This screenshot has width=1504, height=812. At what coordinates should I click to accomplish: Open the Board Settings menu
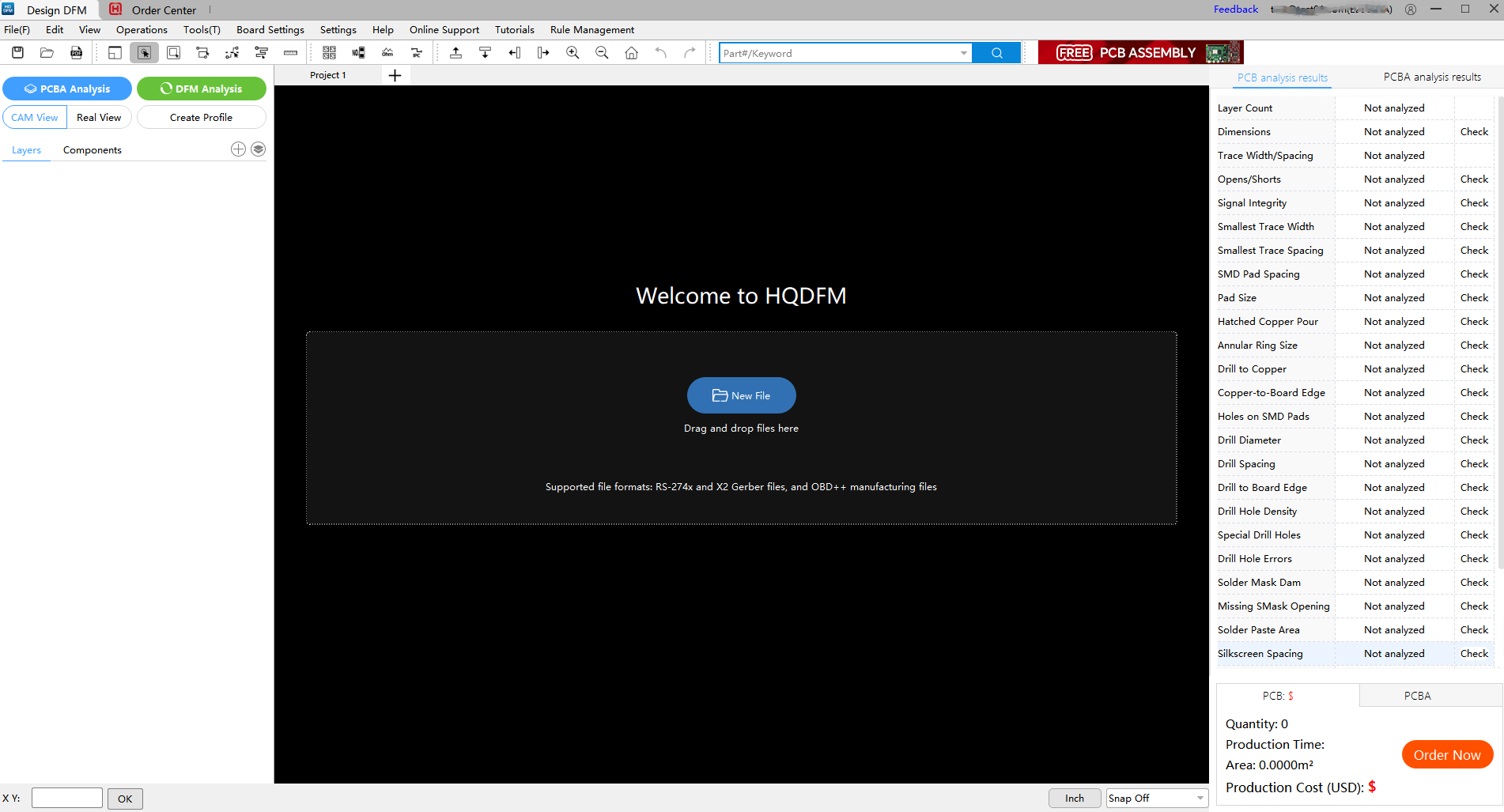tap(270, 30)
